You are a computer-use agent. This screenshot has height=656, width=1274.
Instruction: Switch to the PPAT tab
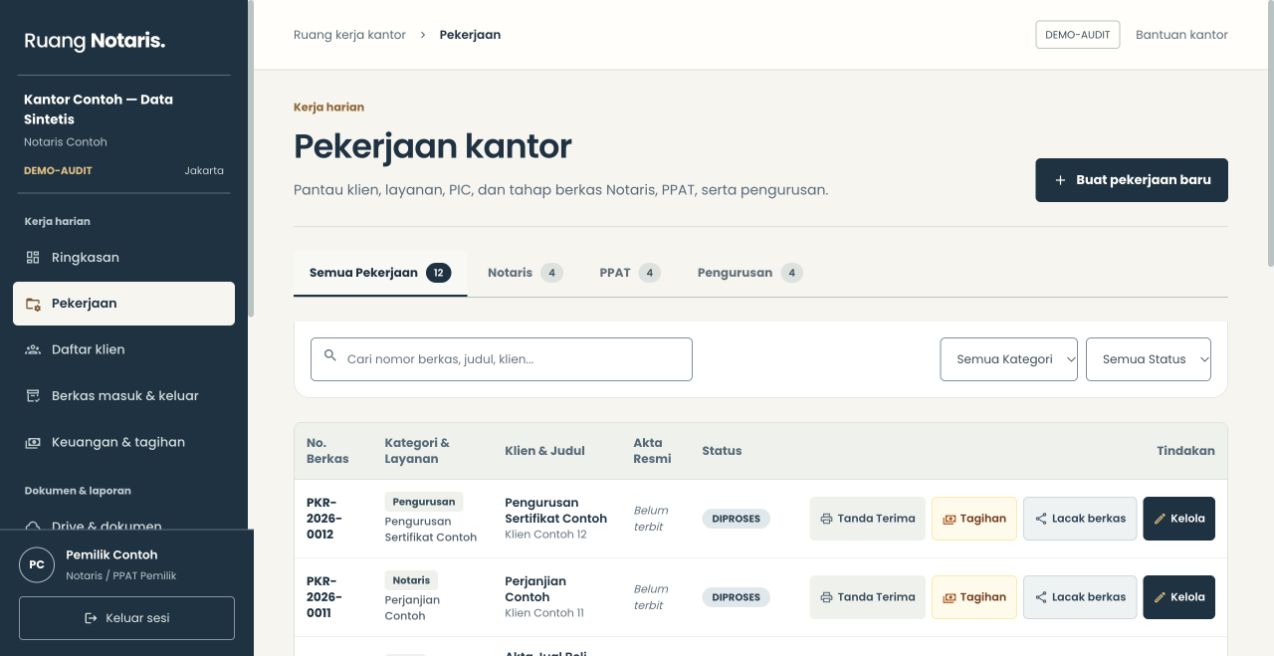tap(630, 273)
